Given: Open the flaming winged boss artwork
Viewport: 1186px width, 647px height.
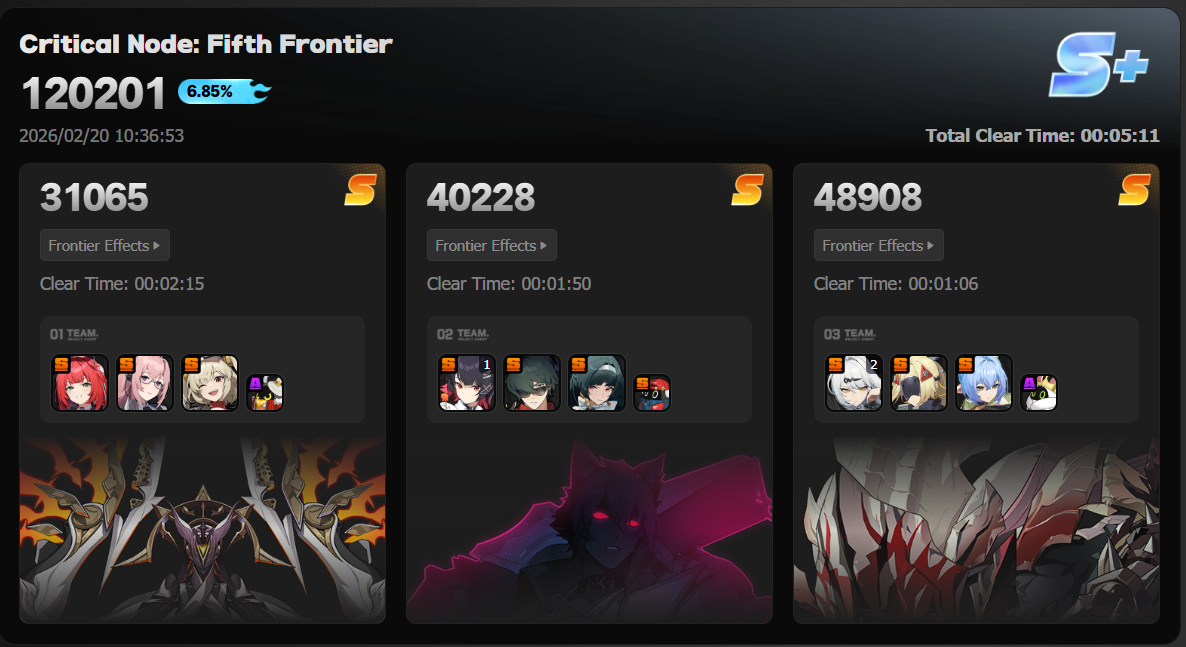Looking at the screenshot, I should [203, 529].
